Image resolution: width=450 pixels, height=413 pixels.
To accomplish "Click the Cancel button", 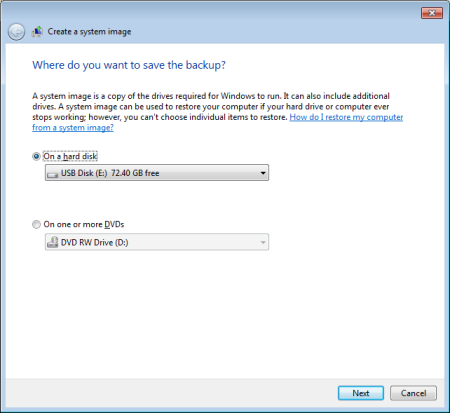I will click(413, 393).
